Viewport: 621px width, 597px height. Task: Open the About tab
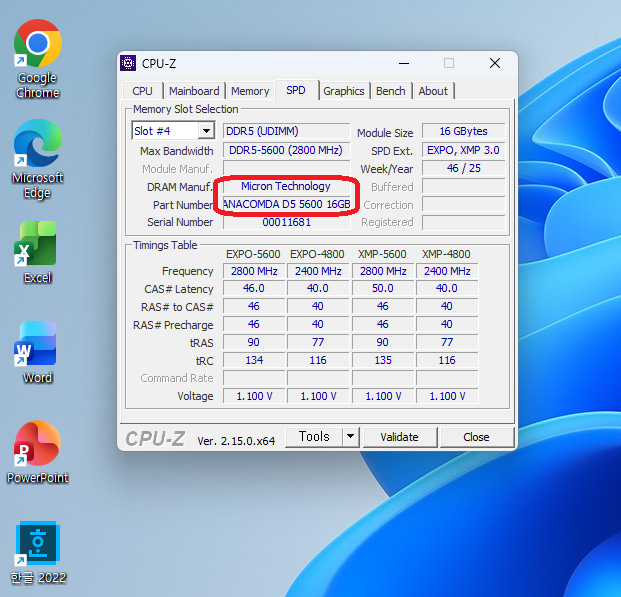[433, 91]
